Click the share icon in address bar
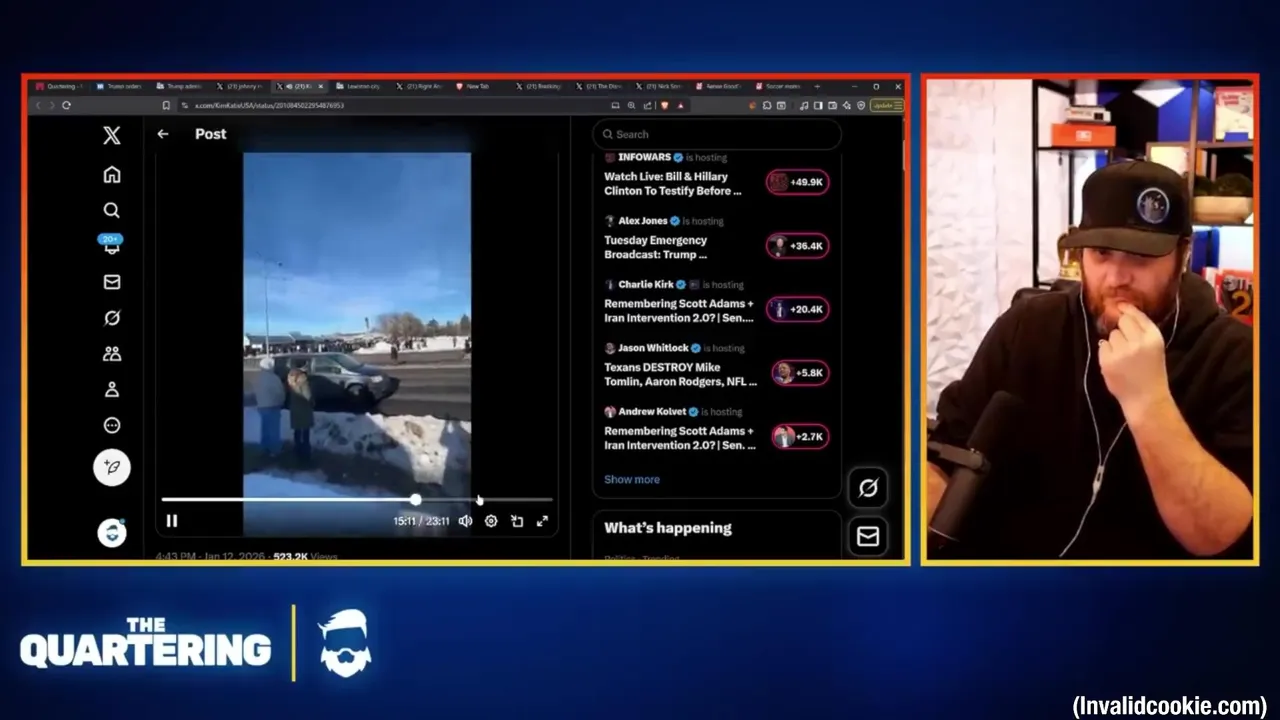The image size is (1280, 720). [x=648, y=105]
